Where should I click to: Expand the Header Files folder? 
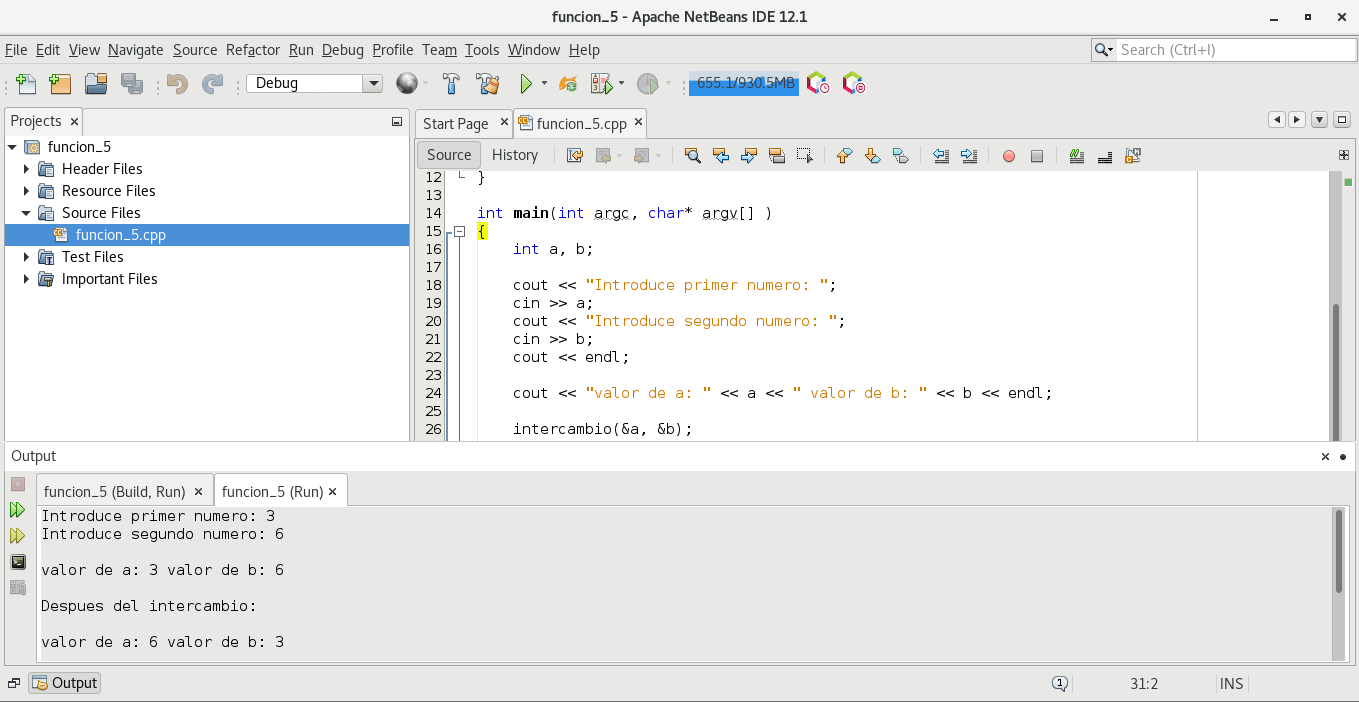coord(27,169)
